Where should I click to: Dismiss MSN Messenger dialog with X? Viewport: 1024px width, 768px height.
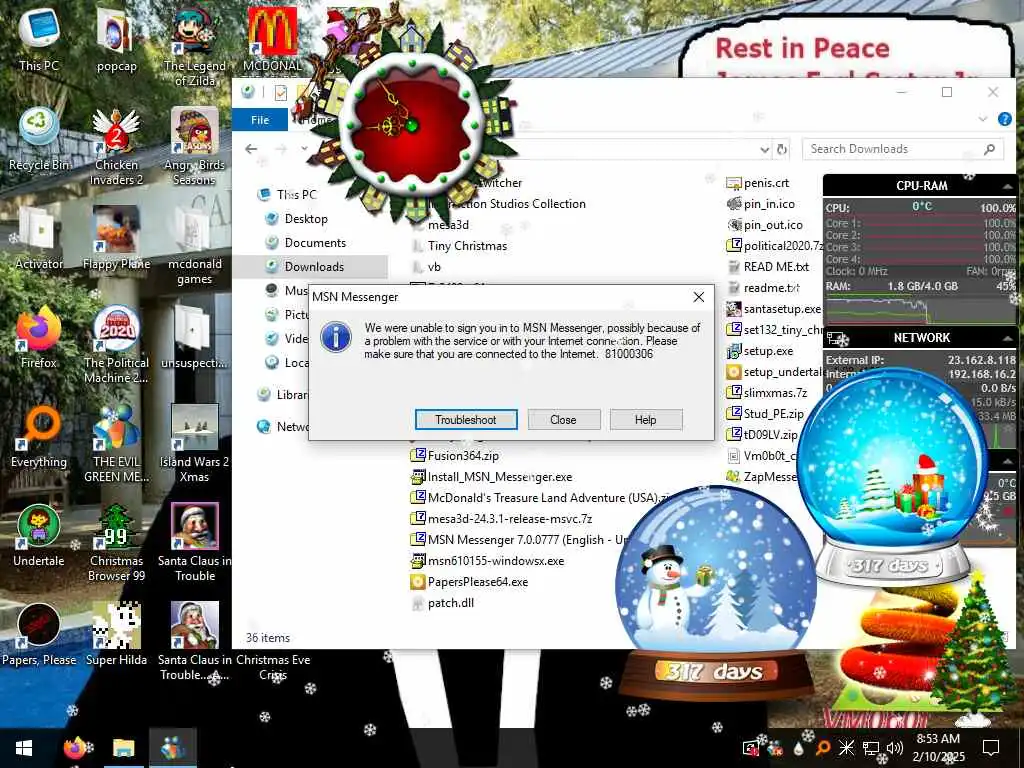click(x=699, y=297)
